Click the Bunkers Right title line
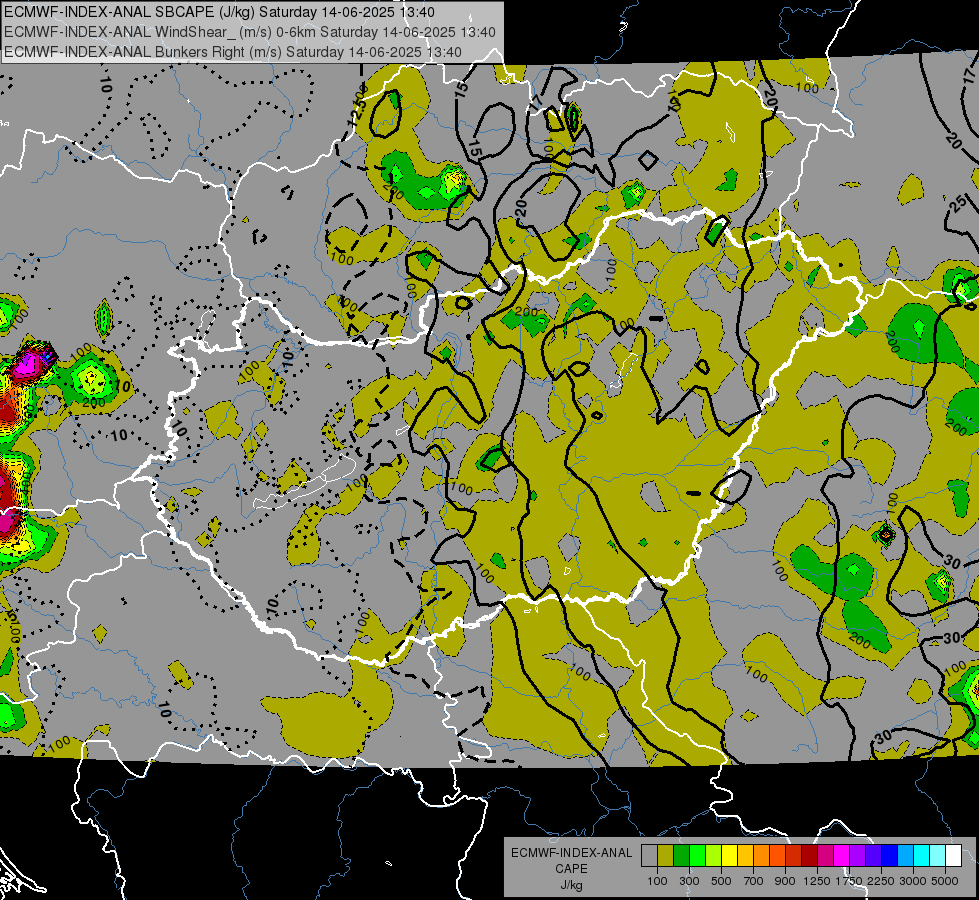The image size is (979, 900). pos(233,52)
